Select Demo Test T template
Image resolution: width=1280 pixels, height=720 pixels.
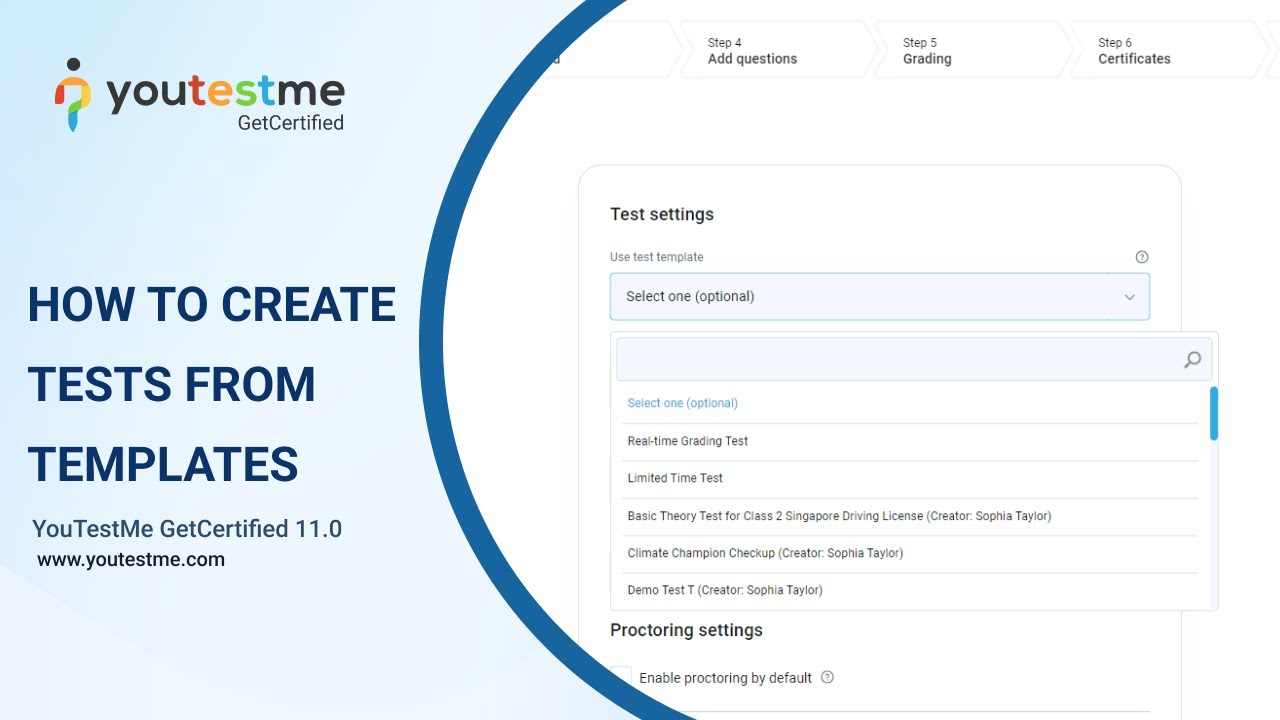point(910,590)
